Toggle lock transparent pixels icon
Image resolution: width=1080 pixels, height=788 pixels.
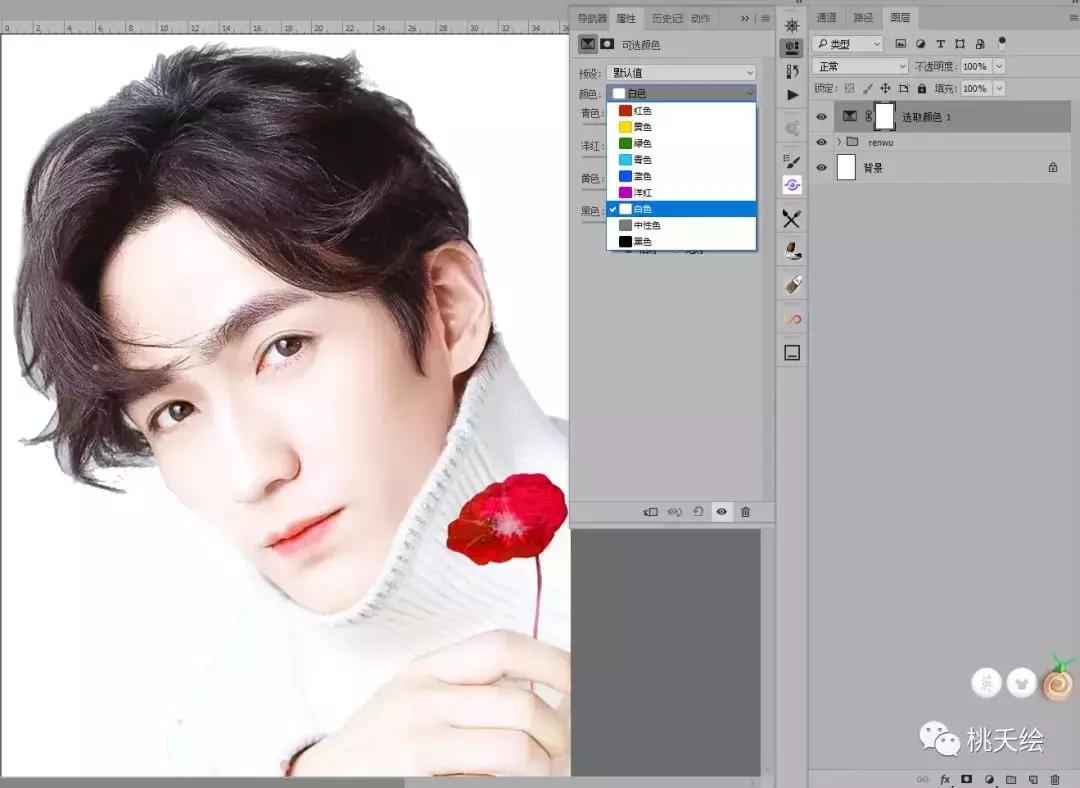tap(849, 88)
